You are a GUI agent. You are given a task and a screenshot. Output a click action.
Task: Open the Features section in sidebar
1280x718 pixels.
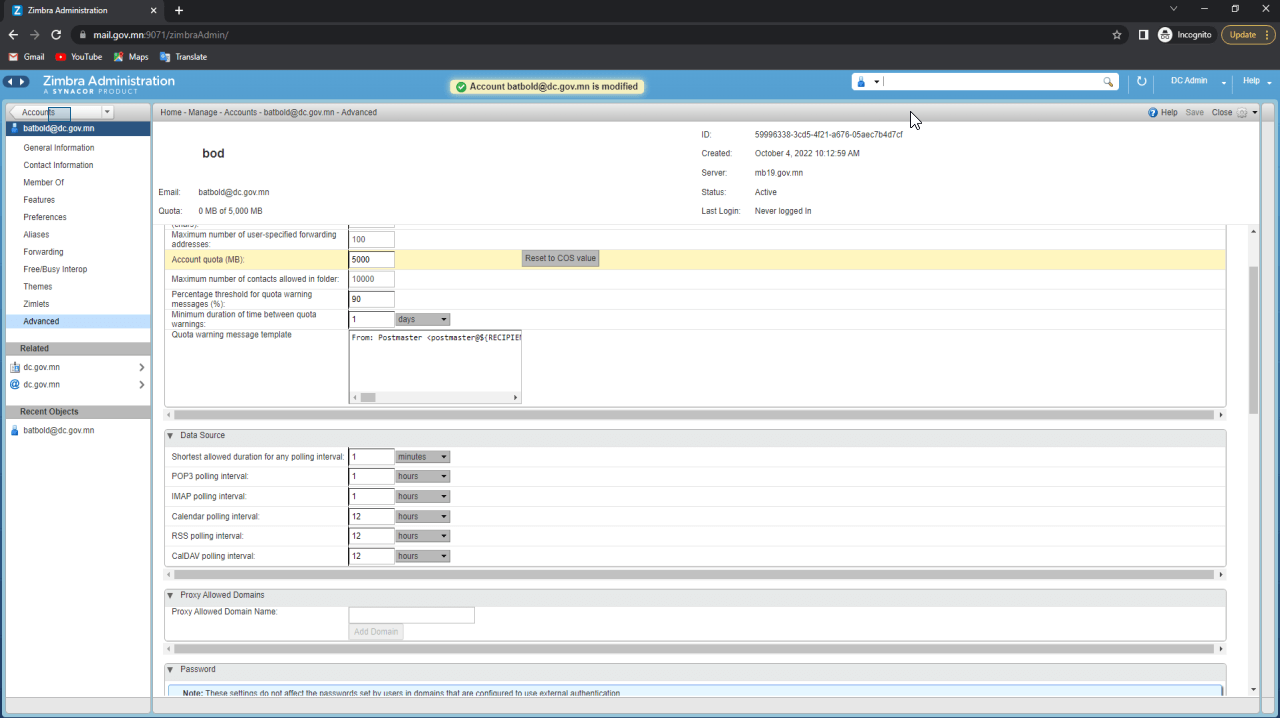point(39,200)
